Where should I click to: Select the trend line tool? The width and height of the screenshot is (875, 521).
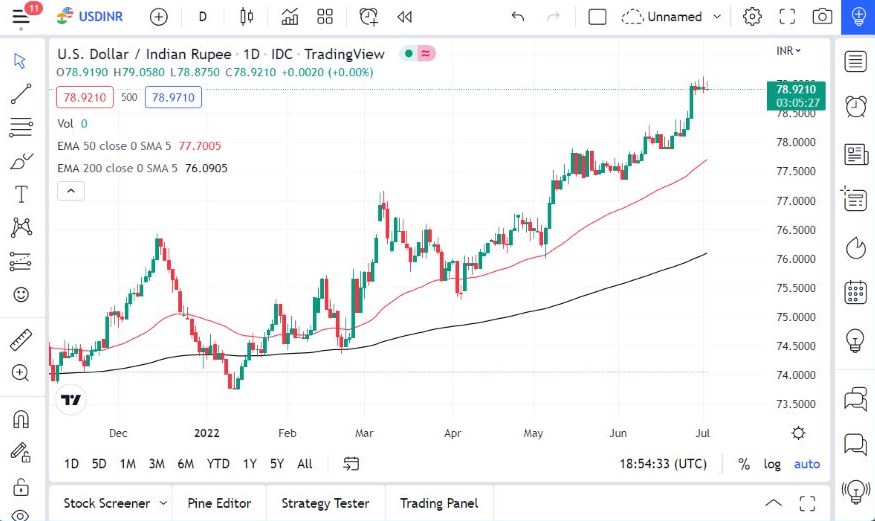click(21, 94)
